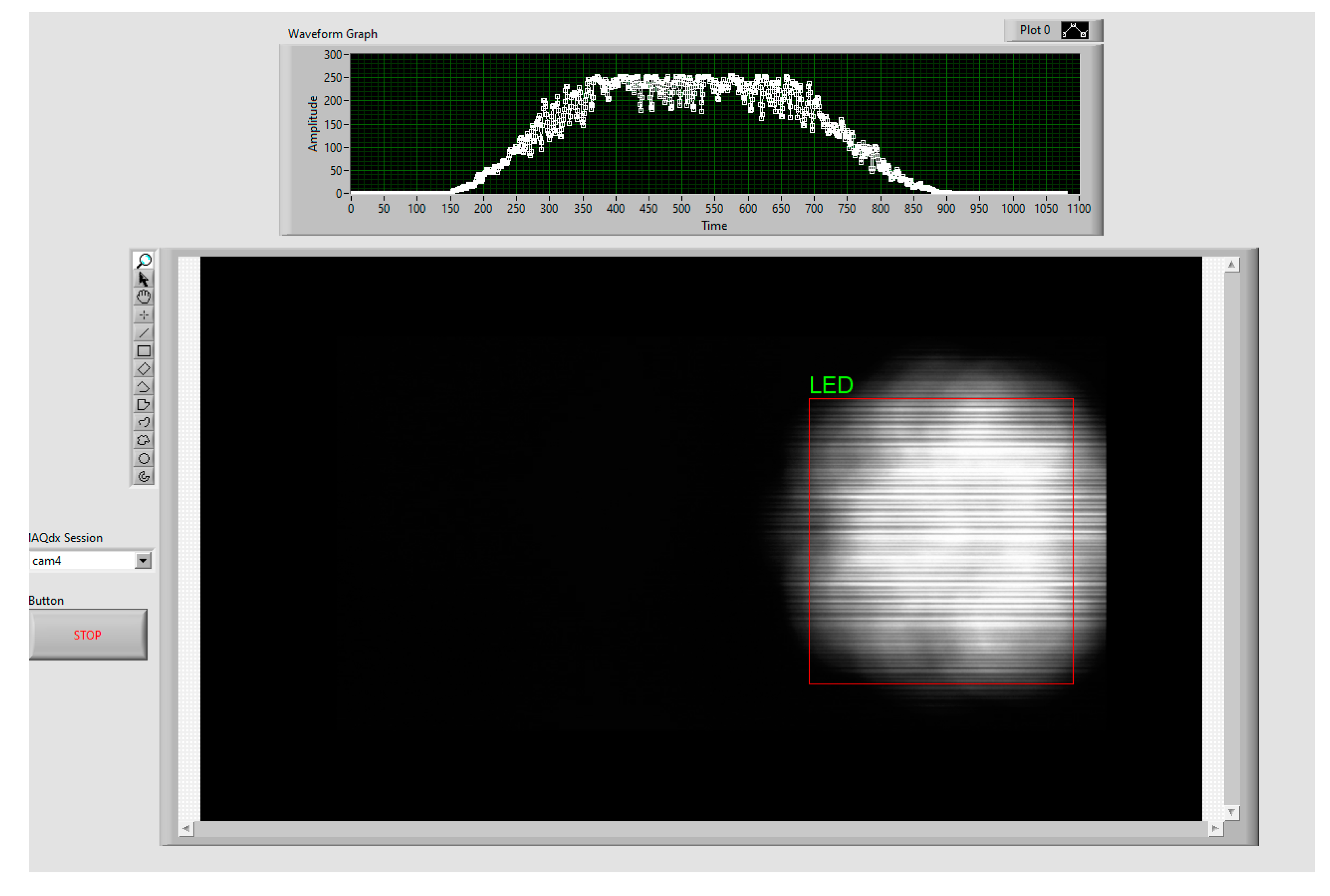Select the line ROI tool
Image resolution: width=1330 pixels, height=896 pixels.
pos(143,333)
